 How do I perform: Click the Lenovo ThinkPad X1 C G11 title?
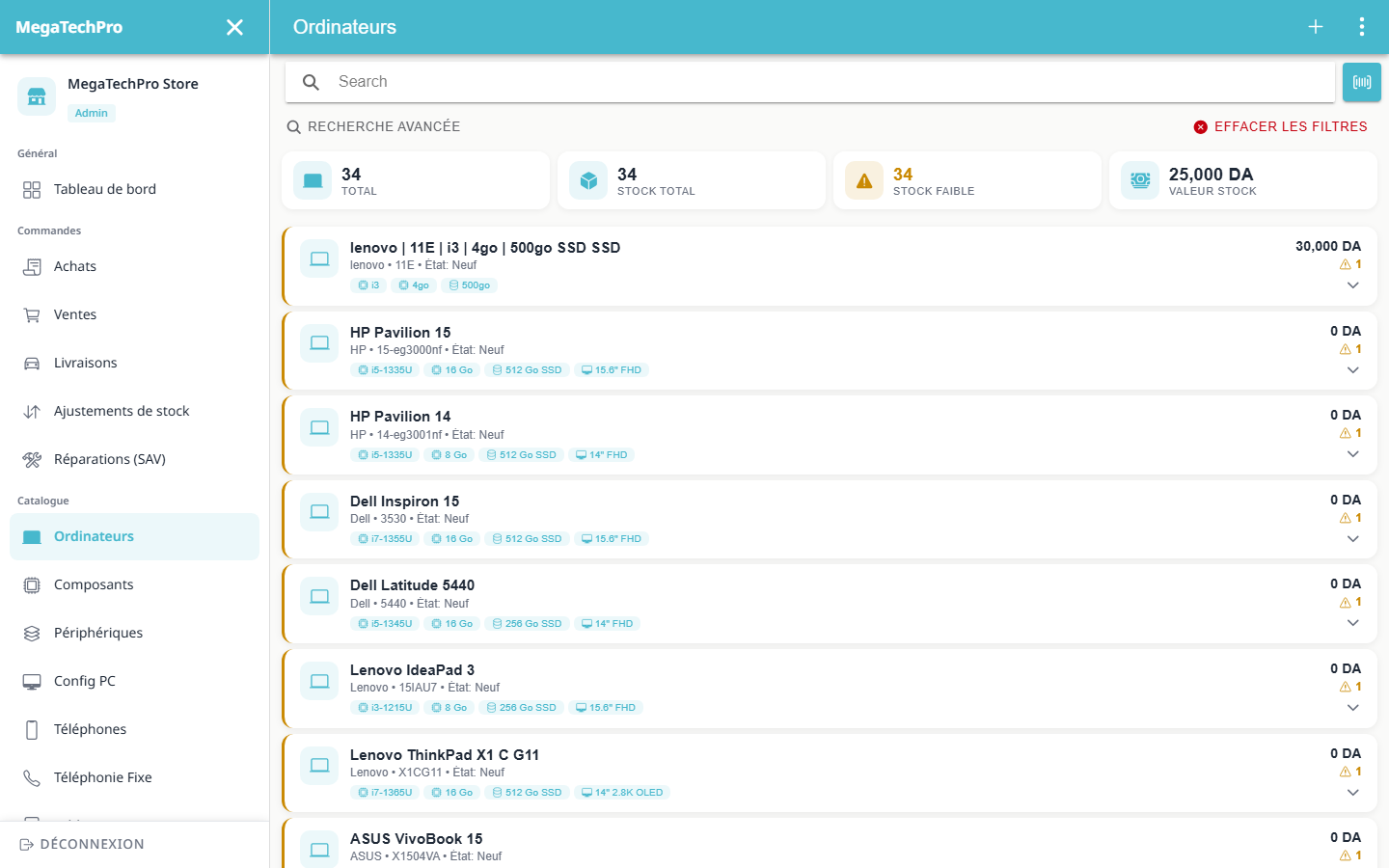(x=445, y=755)
